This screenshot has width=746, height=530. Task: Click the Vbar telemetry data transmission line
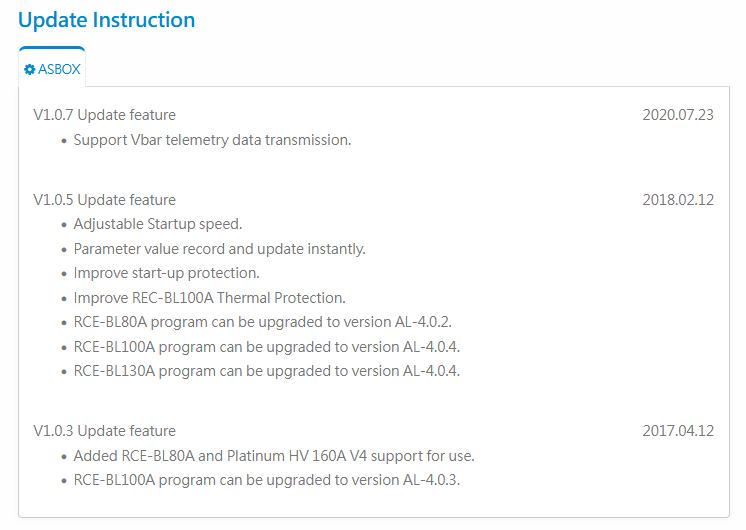(x=212, y=140)
